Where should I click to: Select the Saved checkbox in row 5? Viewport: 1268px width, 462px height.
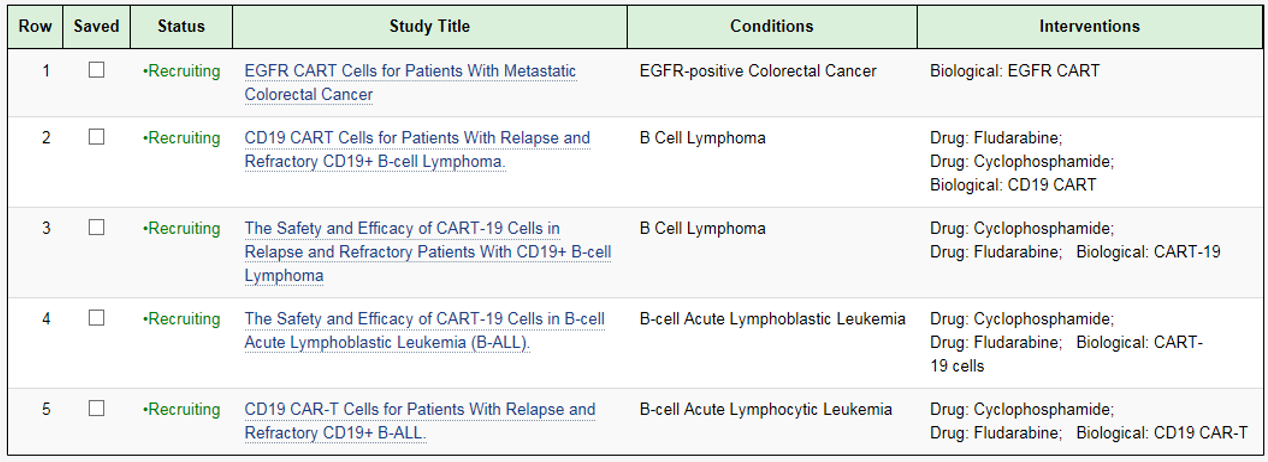(96, 408)
